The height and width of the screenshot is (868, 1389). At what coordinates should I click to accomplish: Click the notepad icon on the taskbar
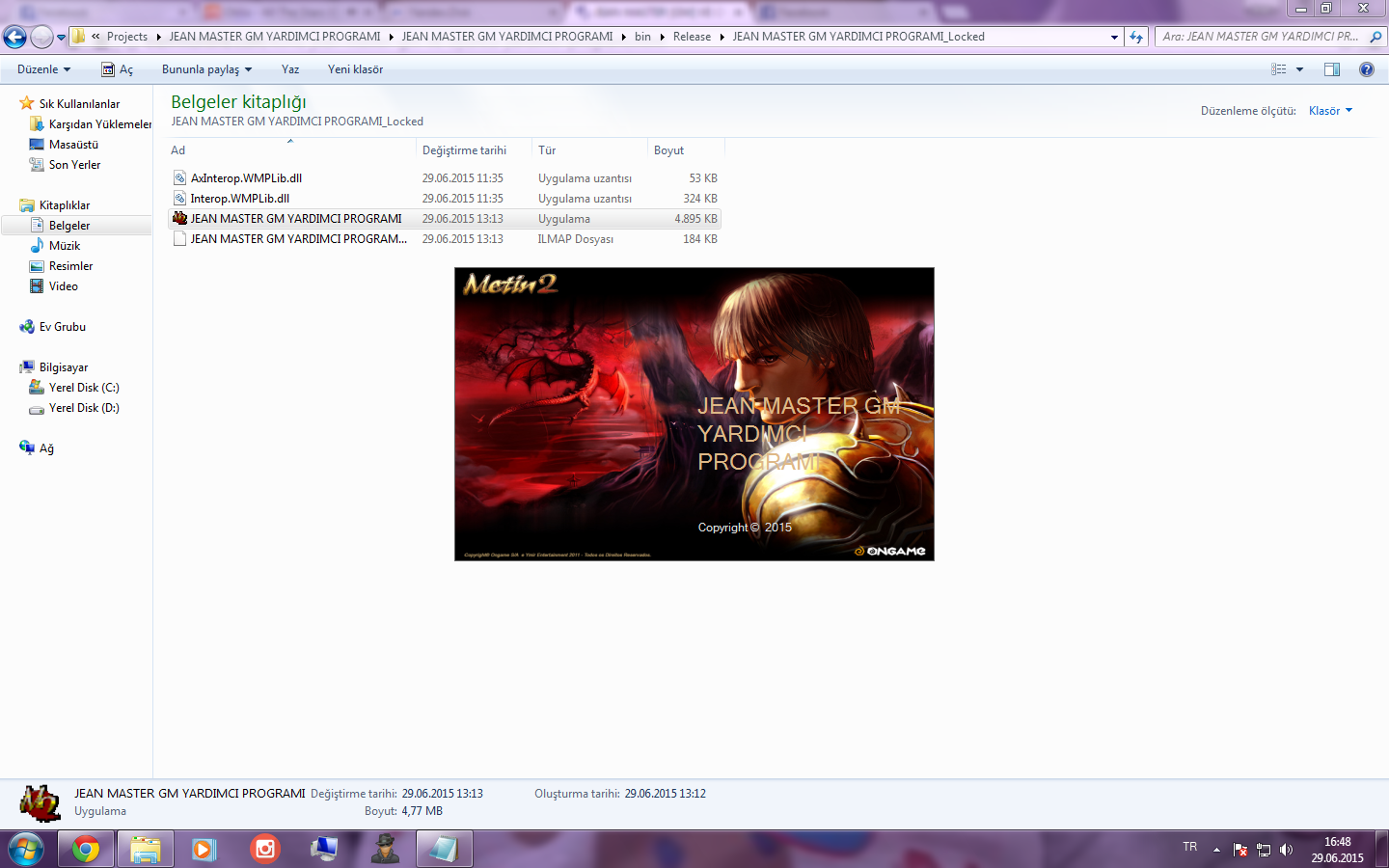(x=445, y=850)
